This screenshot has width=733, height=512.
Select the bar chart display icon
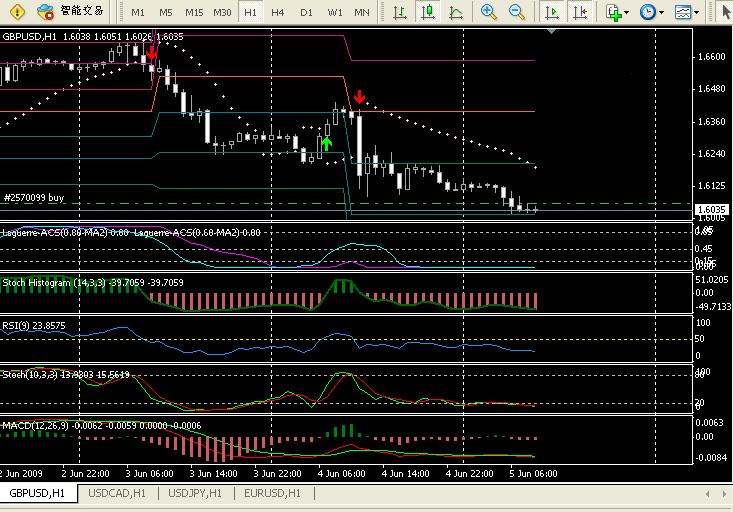400,12
